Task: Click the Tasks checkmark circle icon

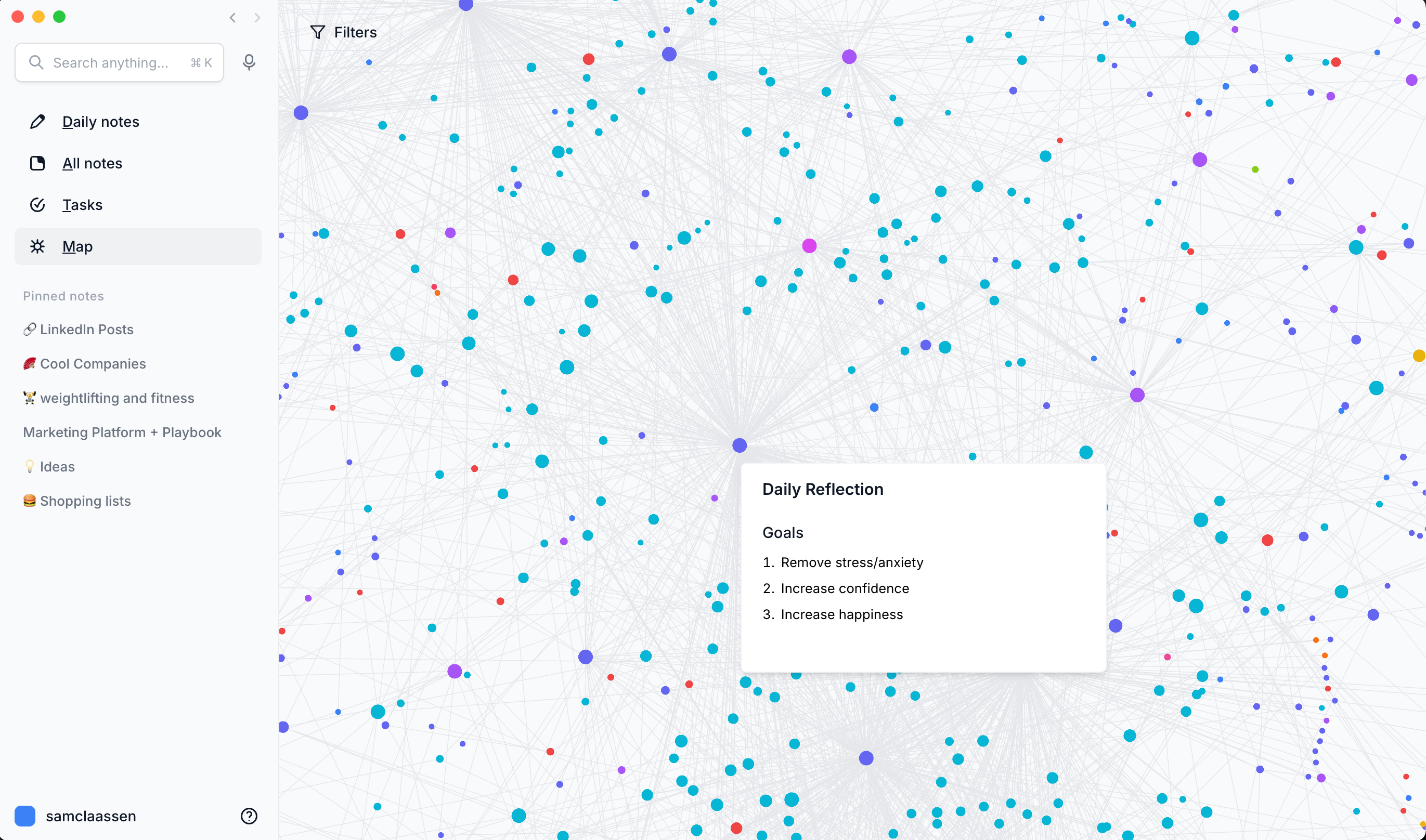Action: 37,205
